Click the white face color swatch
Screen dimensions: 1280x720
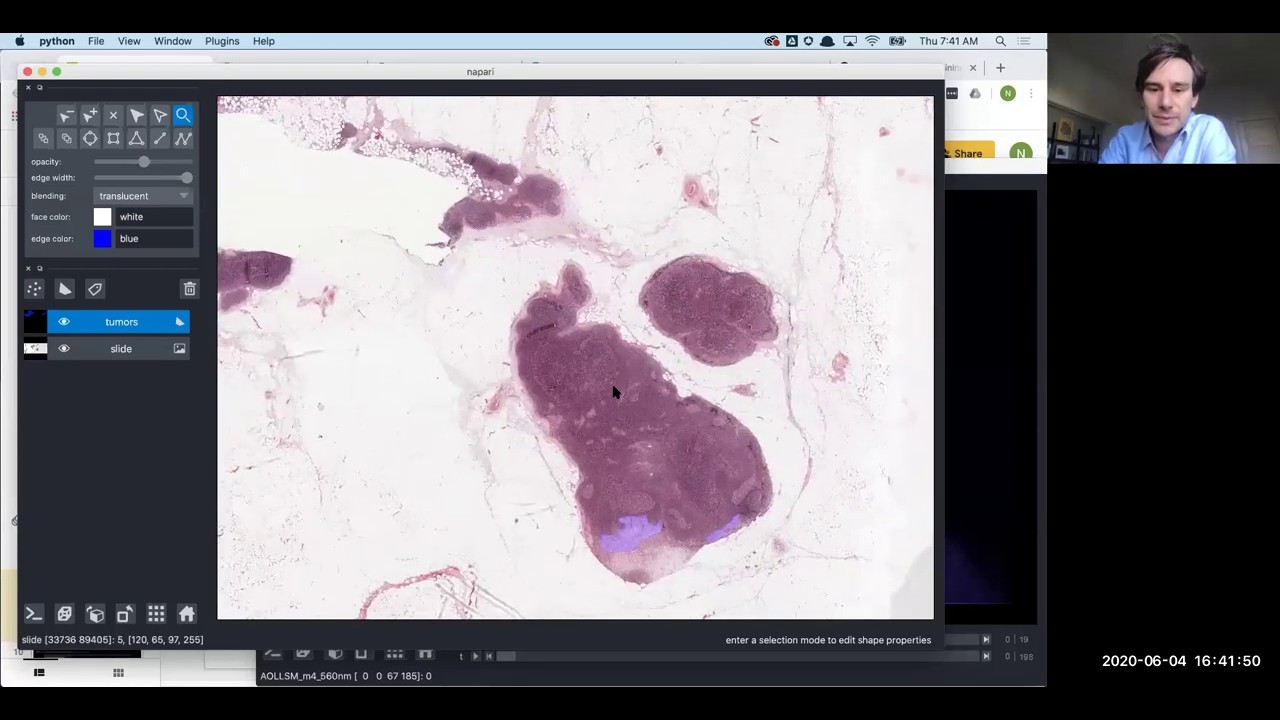coord(102,217)
